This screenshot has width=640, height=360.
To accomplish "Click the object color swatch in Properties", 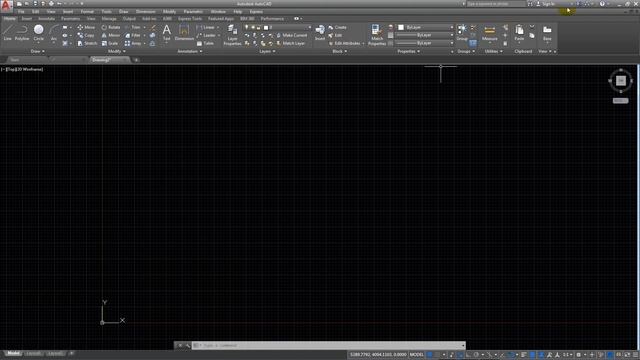I will (x=401, y=27).
